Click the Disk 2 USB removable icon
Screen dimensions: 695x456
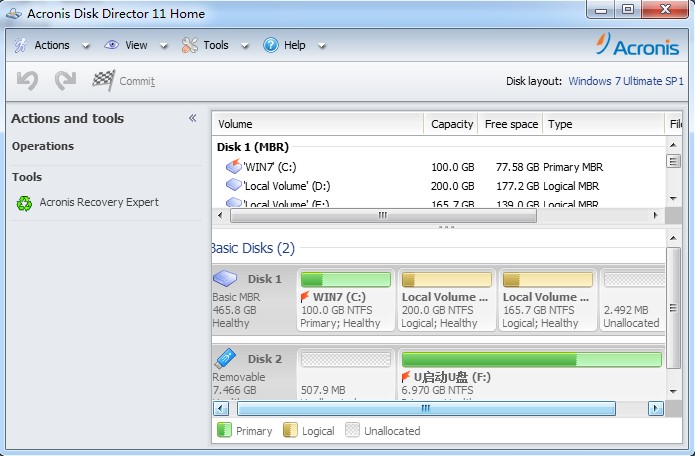click(225, 358)
